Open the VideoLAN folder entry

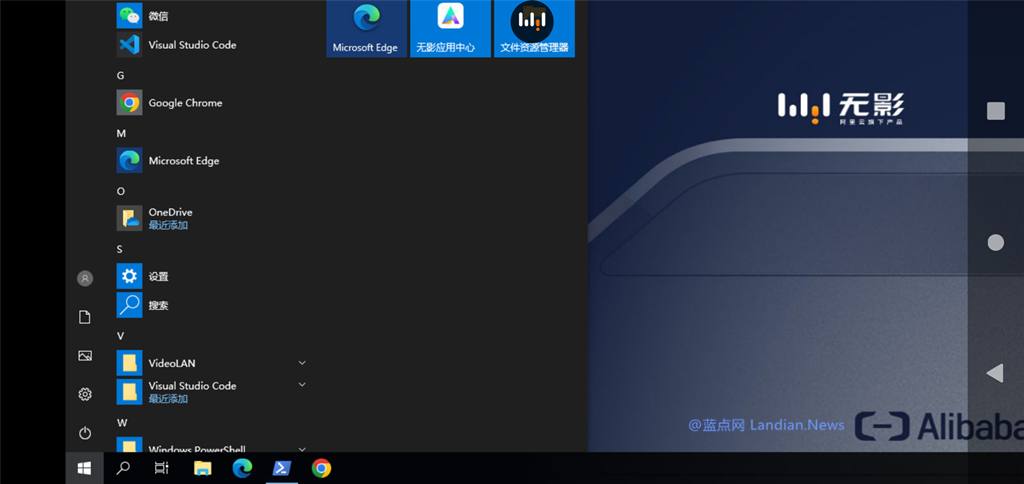click(x=211, y=363)
